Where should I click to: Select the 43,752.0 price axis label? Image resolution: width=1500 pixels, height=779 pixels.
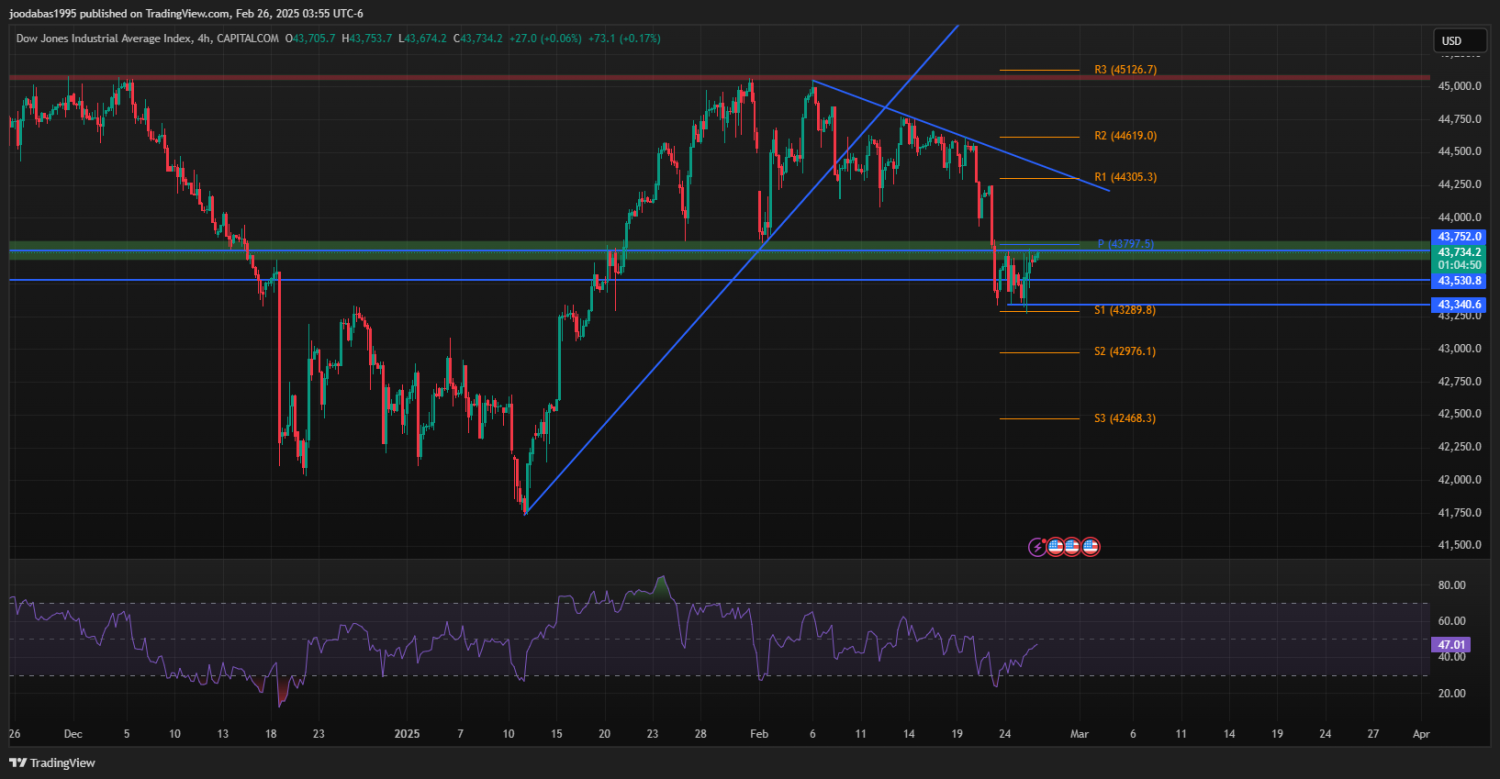point(1457,236)
